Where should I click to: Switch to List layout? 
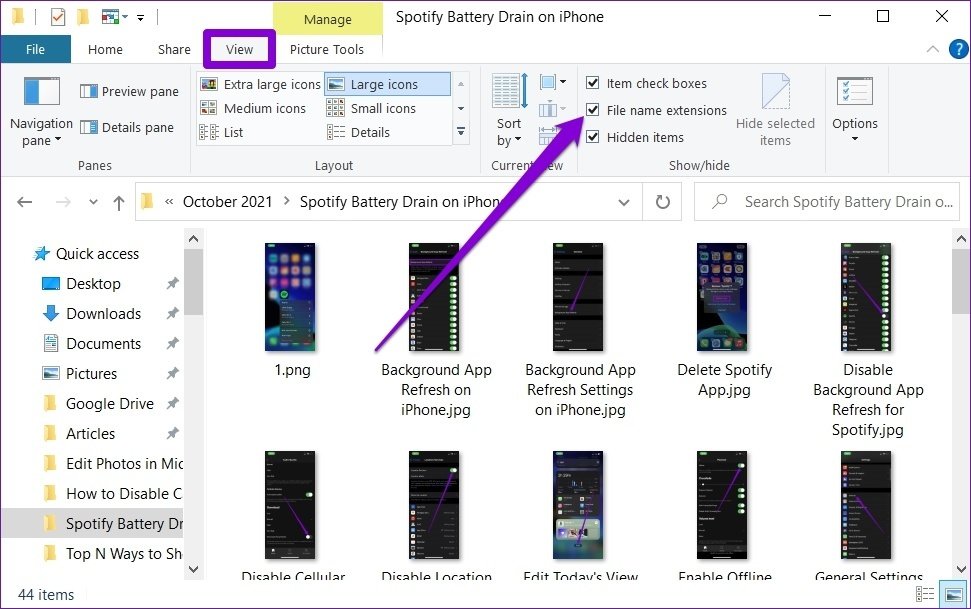(221, 133)
